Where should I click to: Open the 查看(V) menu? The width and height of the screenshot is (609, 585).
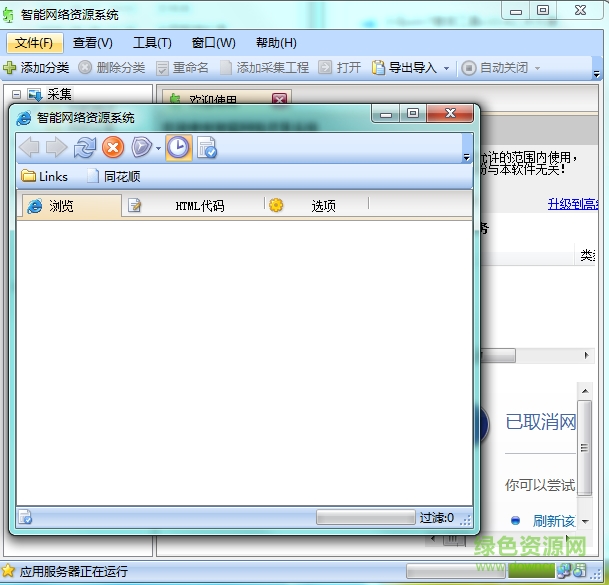(x=93, y=43)
